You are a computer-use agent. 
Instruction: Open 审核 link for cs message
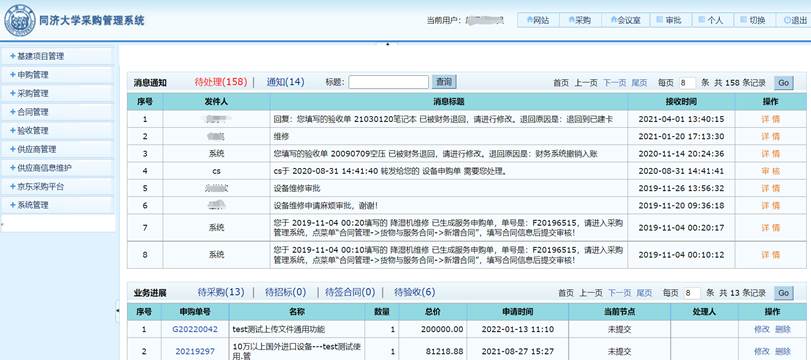pyautogui.click(x=771, y=171)
